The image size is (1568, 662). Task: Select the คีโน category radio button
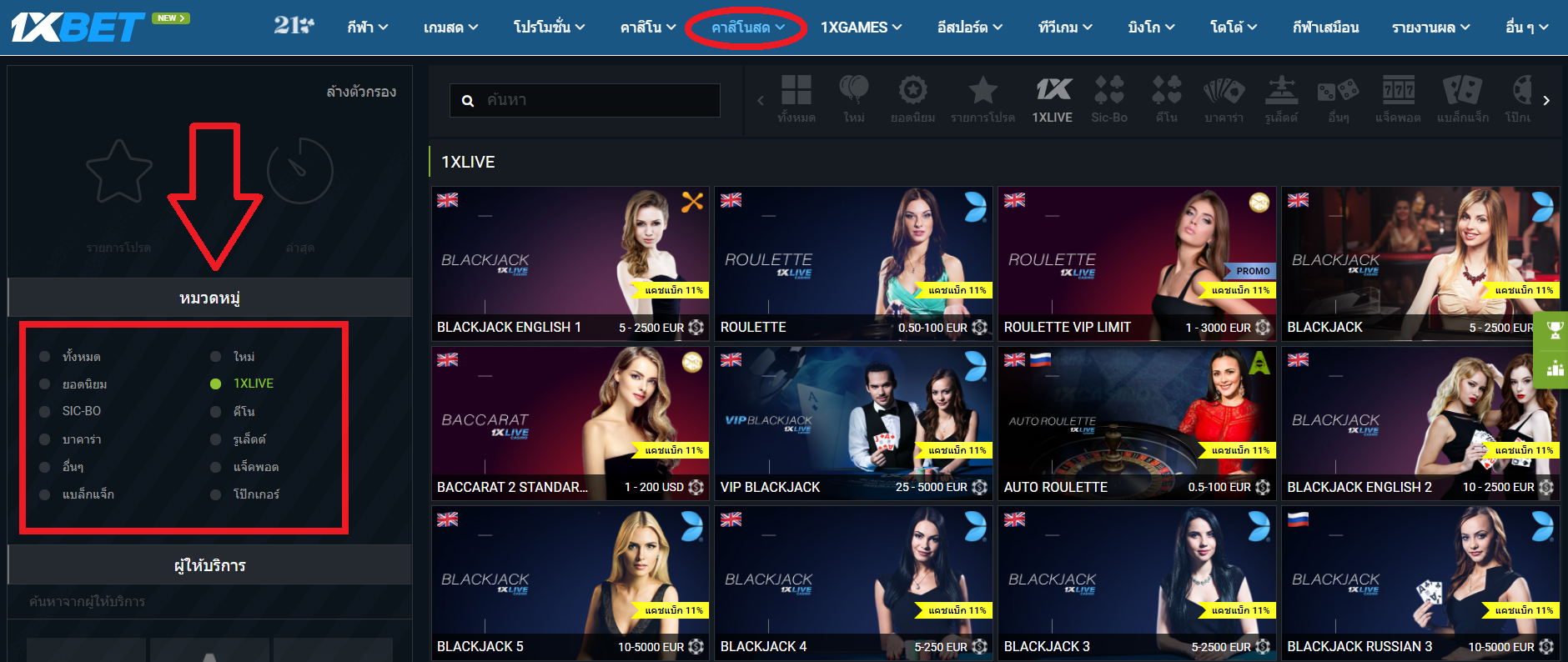pos(215,412)
